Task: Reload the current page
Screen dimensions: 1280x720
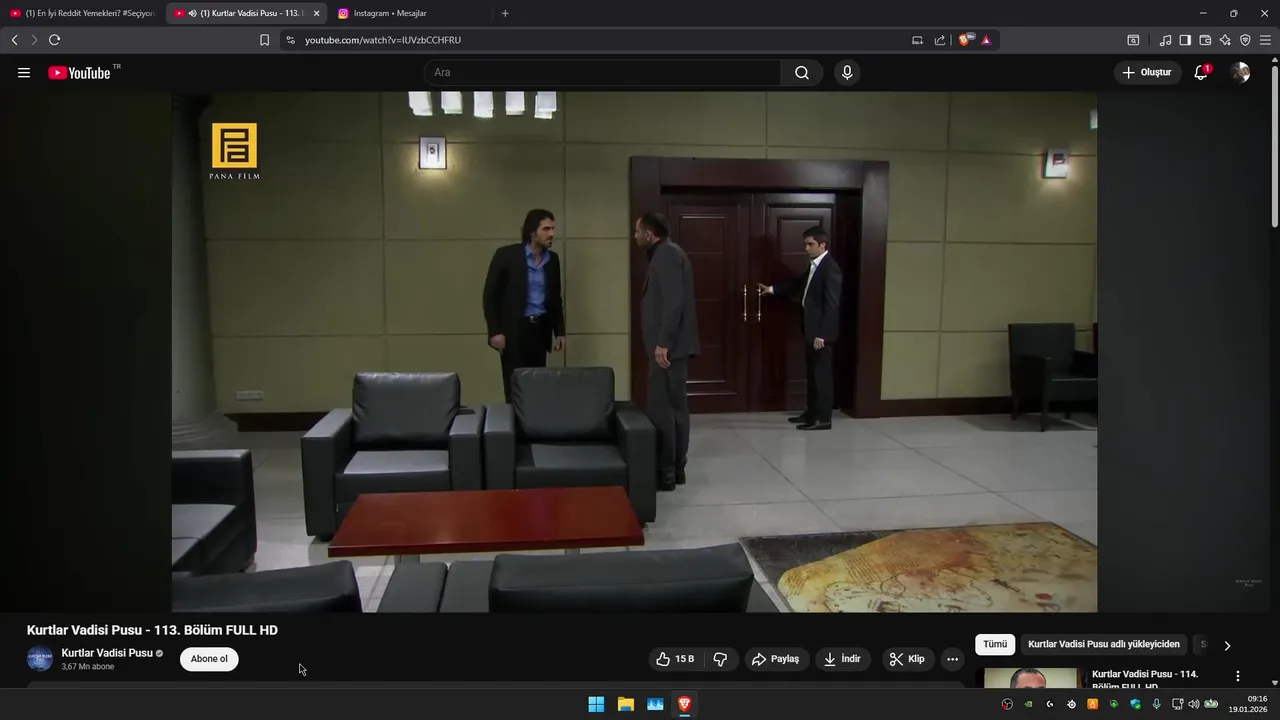Action: point(55,40)
